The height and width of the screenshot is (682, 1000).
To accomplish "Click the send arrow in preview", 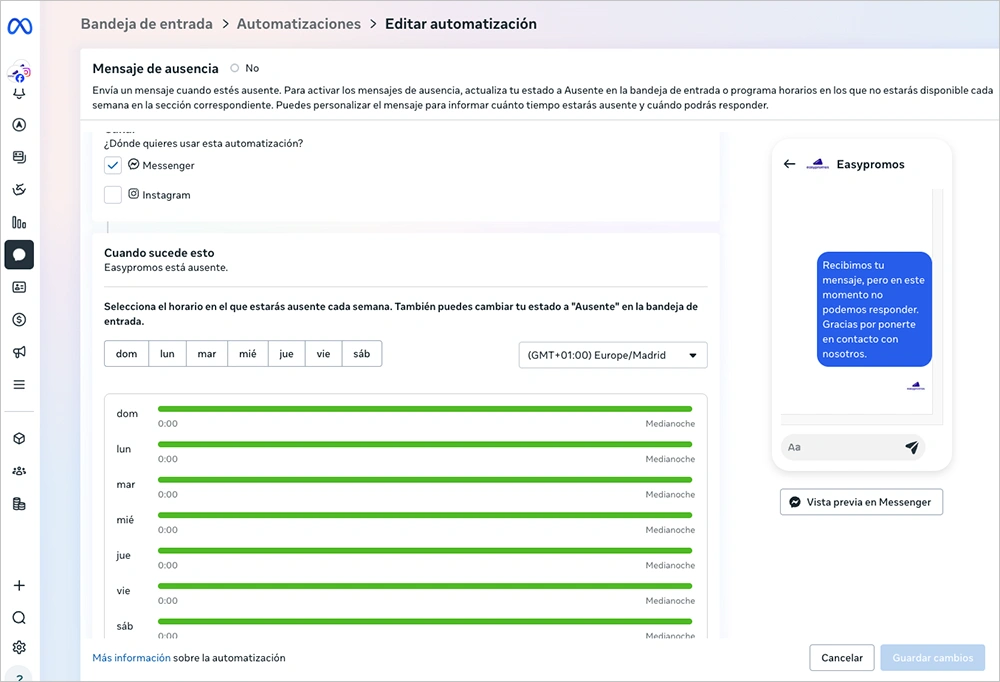I will (911, 447).
